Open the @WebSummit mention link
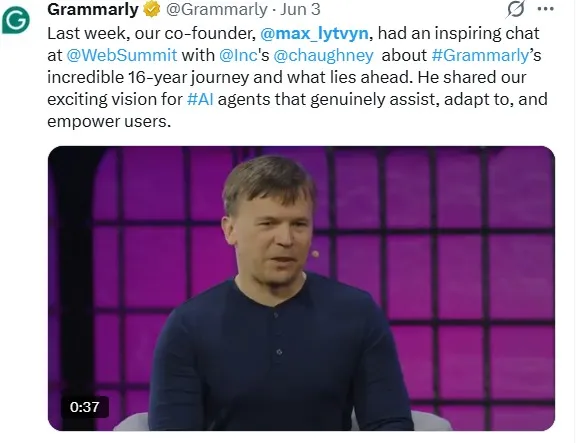Viewport: 580px width, 443px height. (122, 55)
